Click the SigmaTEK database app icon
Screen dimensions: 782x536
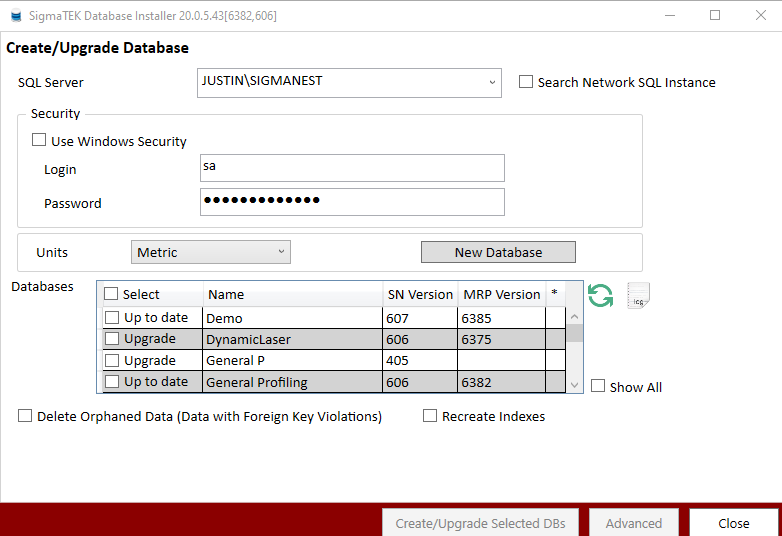click(x=16, y=15)
